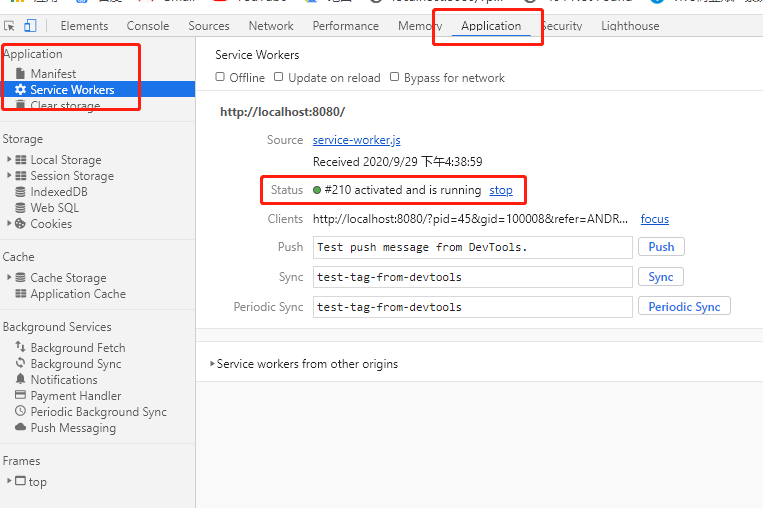Click the Application Cache grid icon
Screen dimensions: 763x508
pos(20,293)
